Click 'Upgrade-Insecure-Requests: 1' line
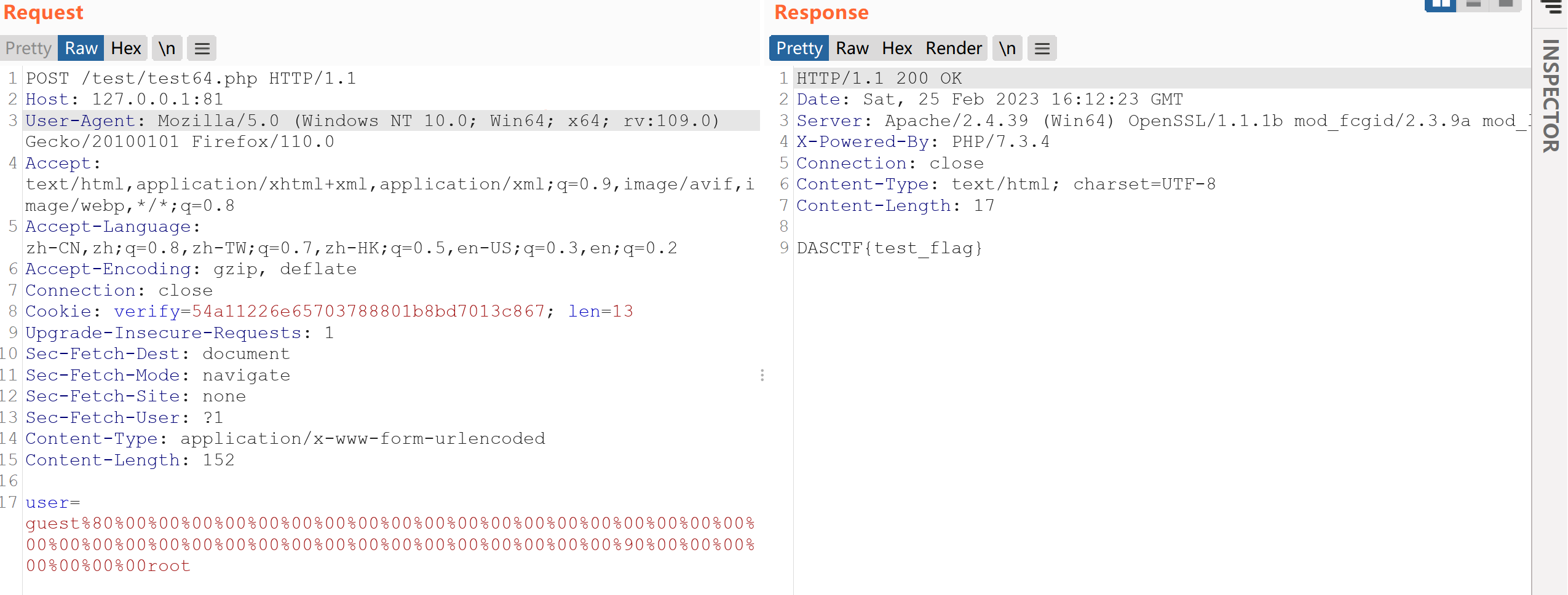The image size is (1568, 595). 180,333
